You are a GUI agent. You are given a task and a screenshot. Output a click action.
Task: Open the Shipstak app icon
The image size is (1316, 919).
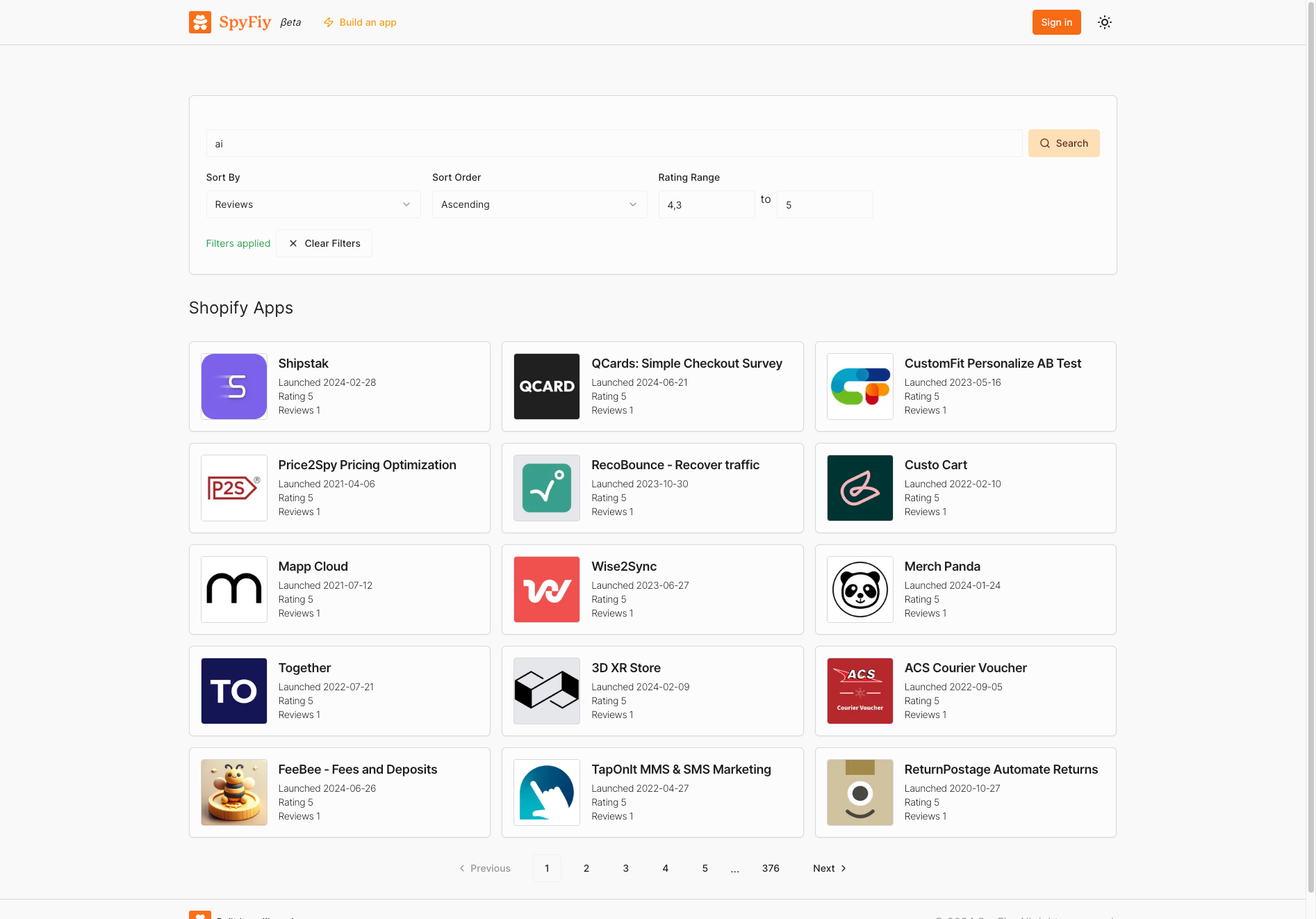(x=234, y=387)
